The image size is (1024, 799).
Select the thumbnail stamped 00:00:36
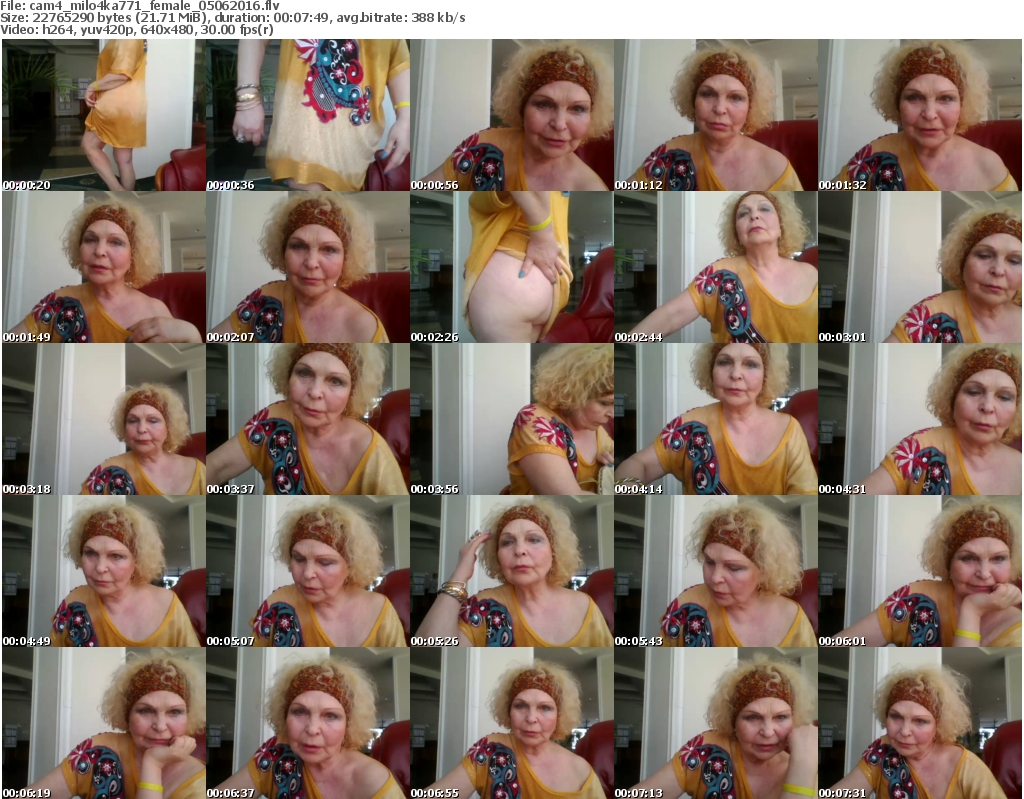tap(308, 115)
